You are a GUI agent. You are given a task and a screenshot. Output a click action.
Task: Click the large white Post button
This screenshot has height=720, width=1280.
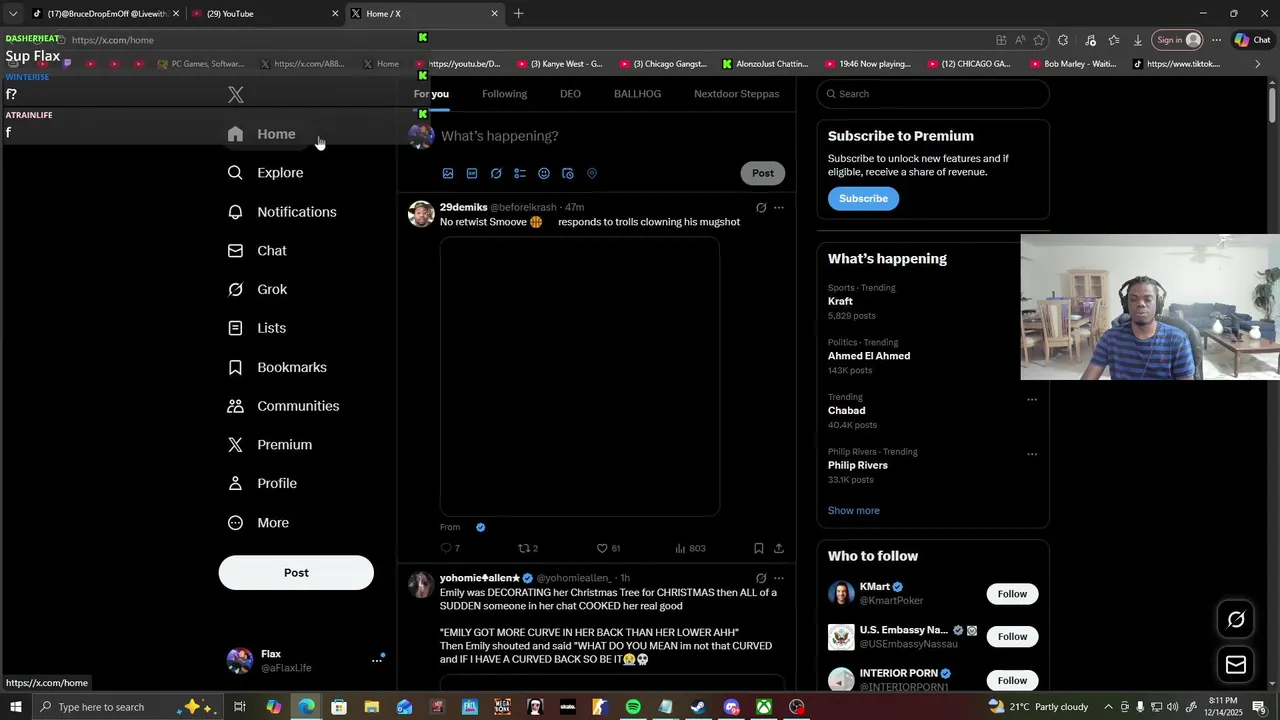coord(296,573)
